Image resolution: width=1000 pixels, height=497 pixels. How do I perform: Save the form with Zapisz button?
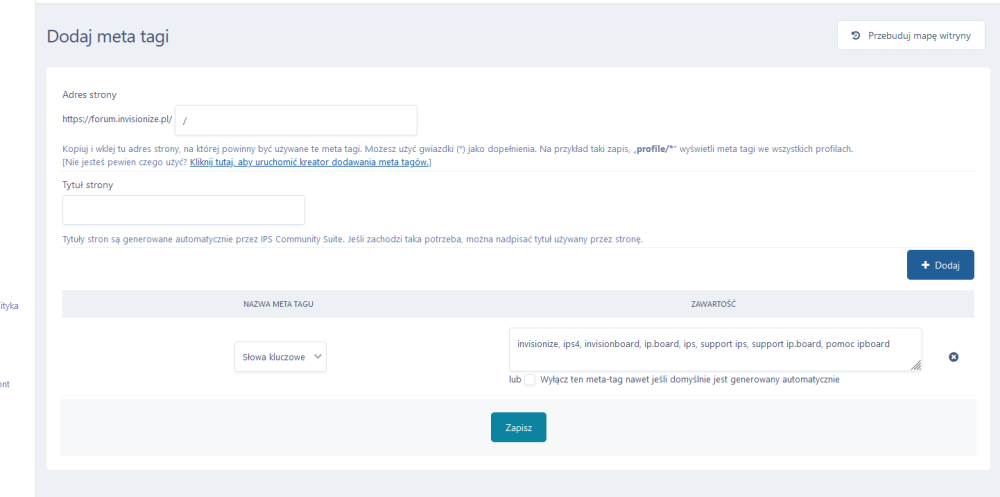point(518,427)
